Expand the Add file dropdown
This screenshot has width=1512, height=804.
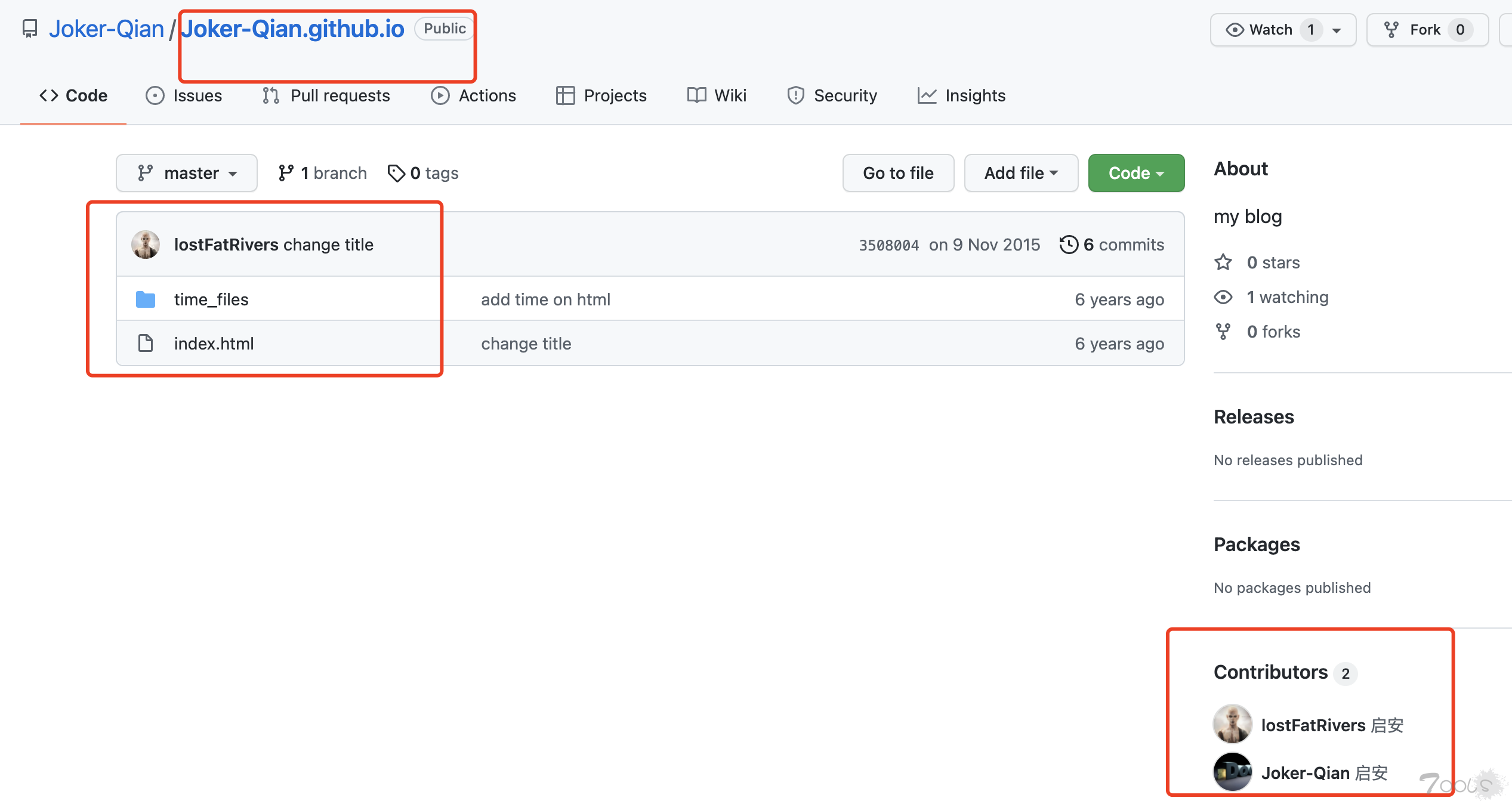click(x=1021, y=173)
